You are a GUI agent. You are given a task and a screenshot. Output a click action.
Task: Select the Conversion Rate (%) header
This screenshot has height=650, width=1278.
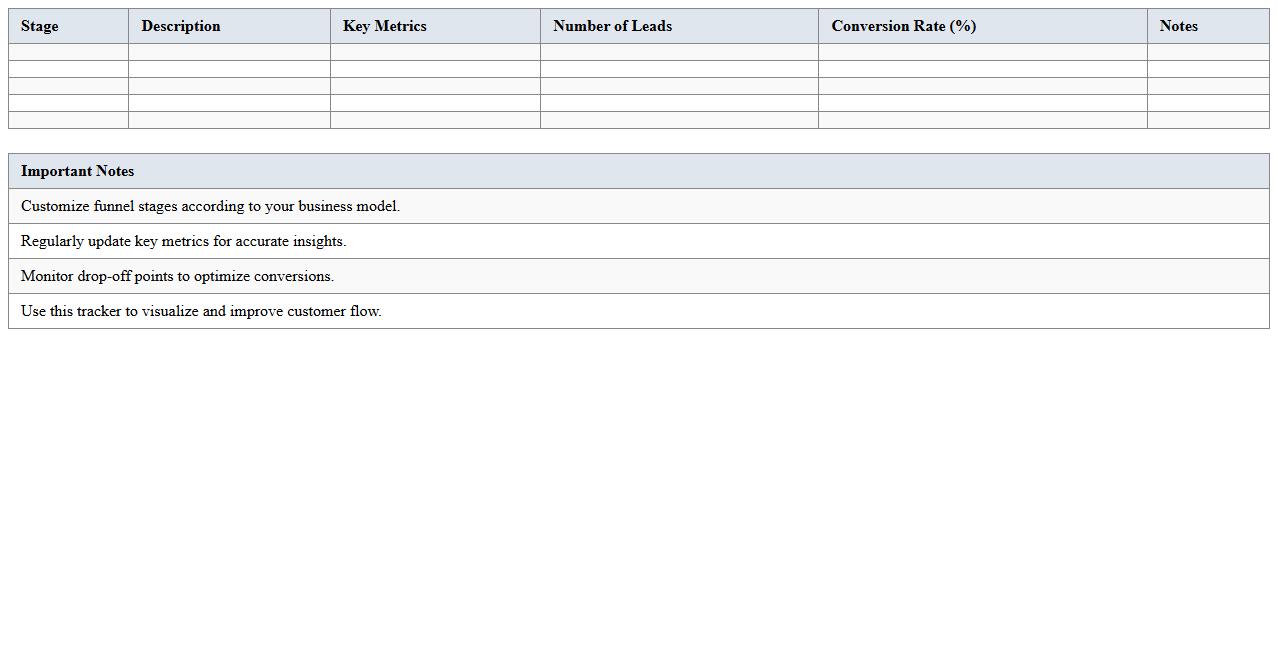tap(903, 26)
